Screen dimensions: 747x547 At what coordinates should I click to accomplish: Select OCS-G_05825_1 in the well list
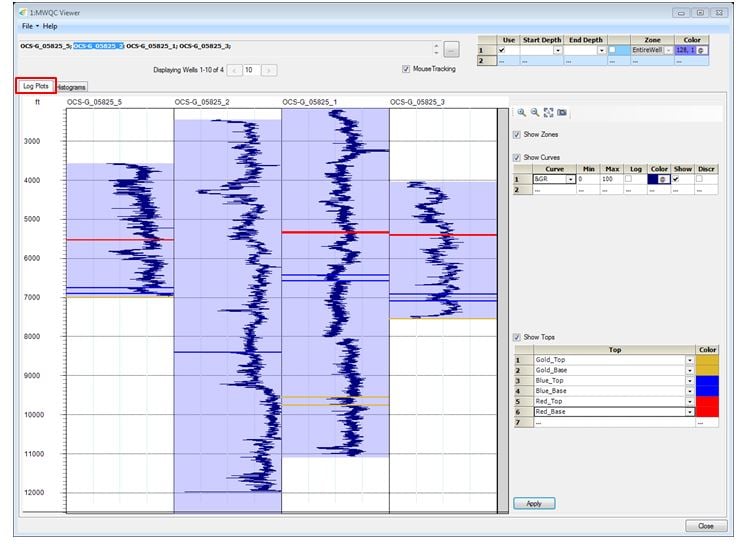151,46
